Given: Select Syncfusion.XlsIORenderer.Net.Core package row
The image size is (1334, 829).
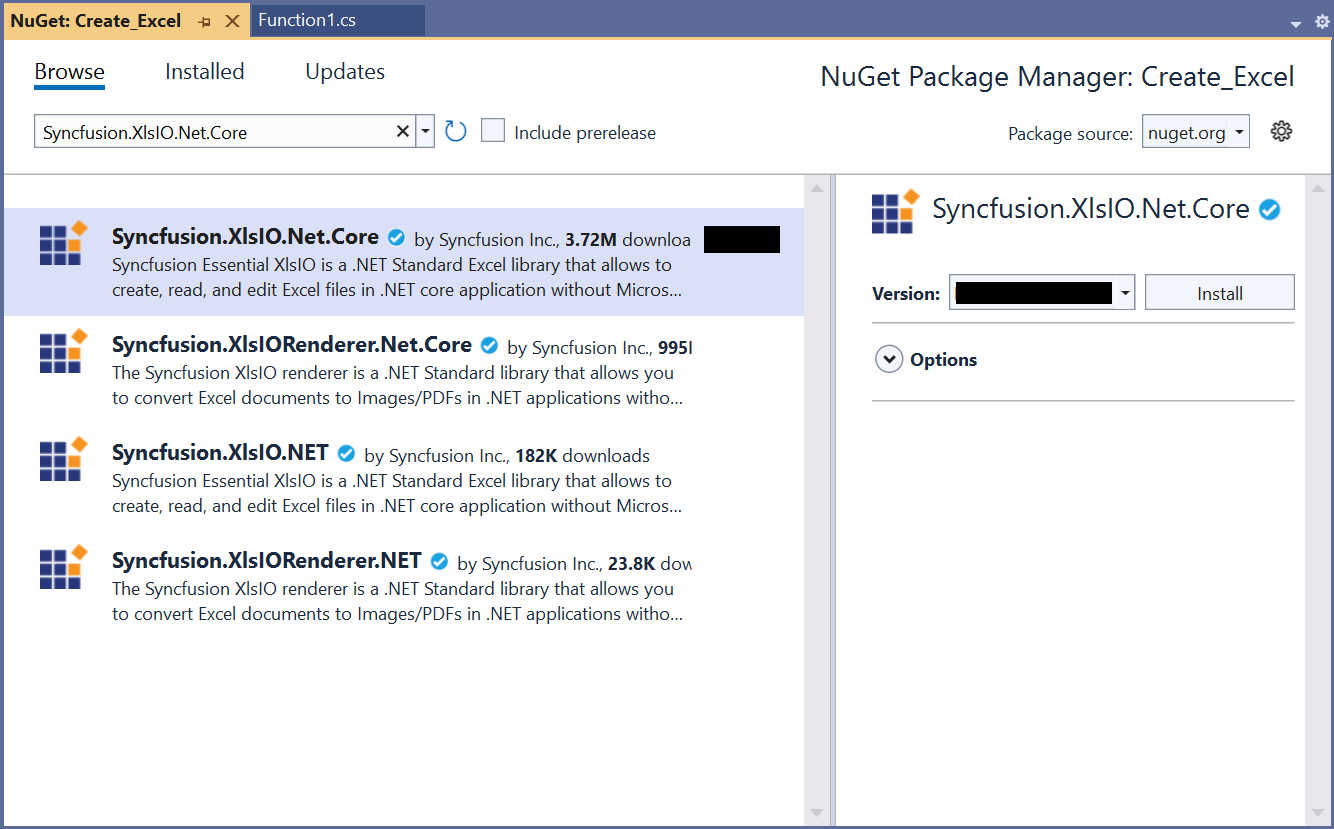Looking at the screenshot, I should tap(404, 370).
